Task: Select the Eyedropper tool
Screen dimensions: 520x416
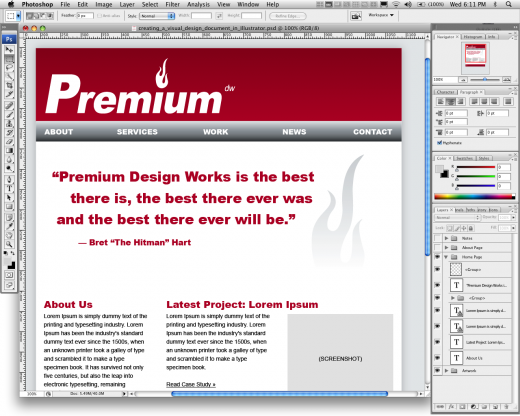Action: [x=9, y=227]
